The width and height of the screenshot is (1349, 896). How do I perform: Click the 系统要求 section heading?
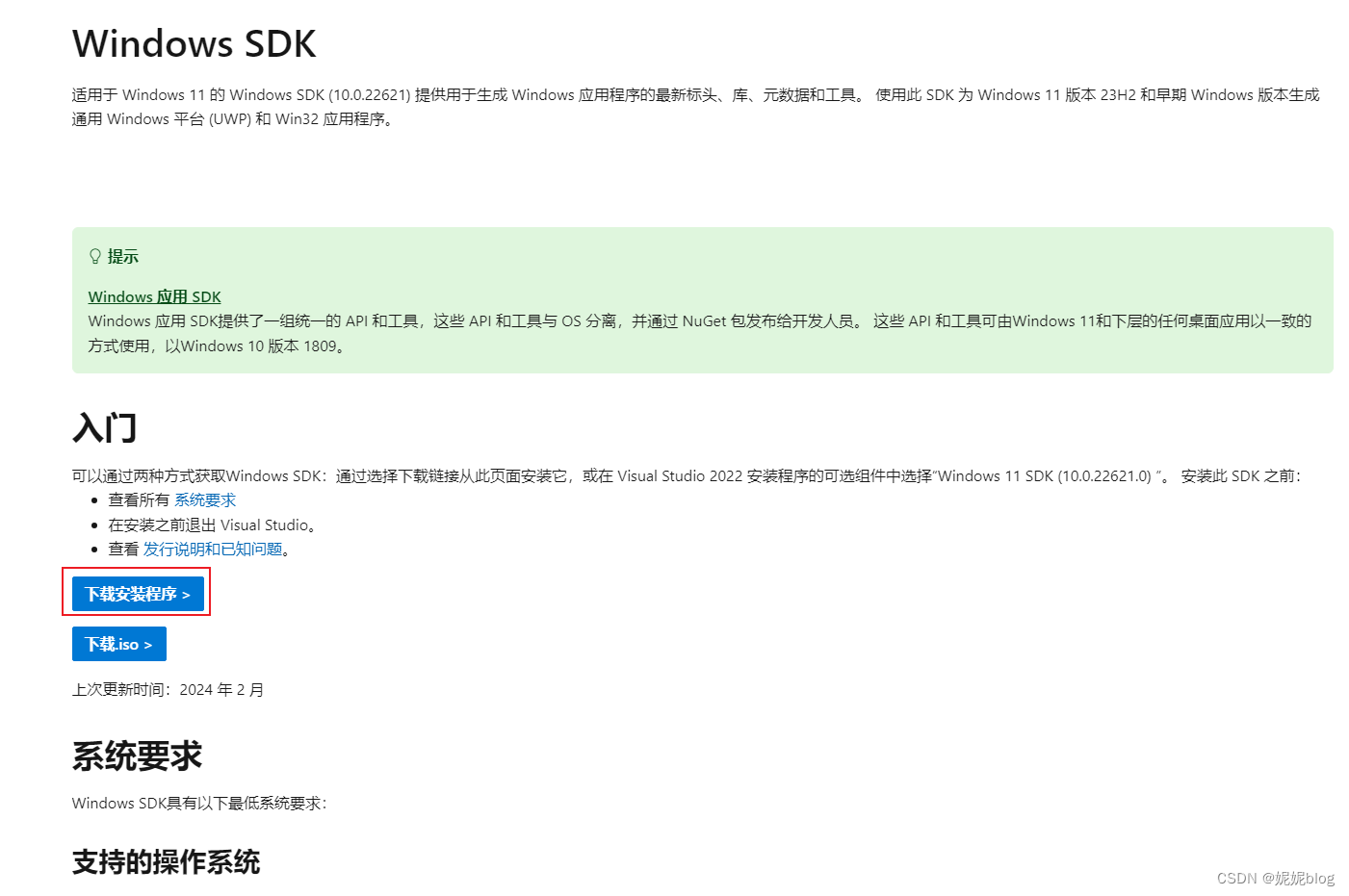point(138,756)
